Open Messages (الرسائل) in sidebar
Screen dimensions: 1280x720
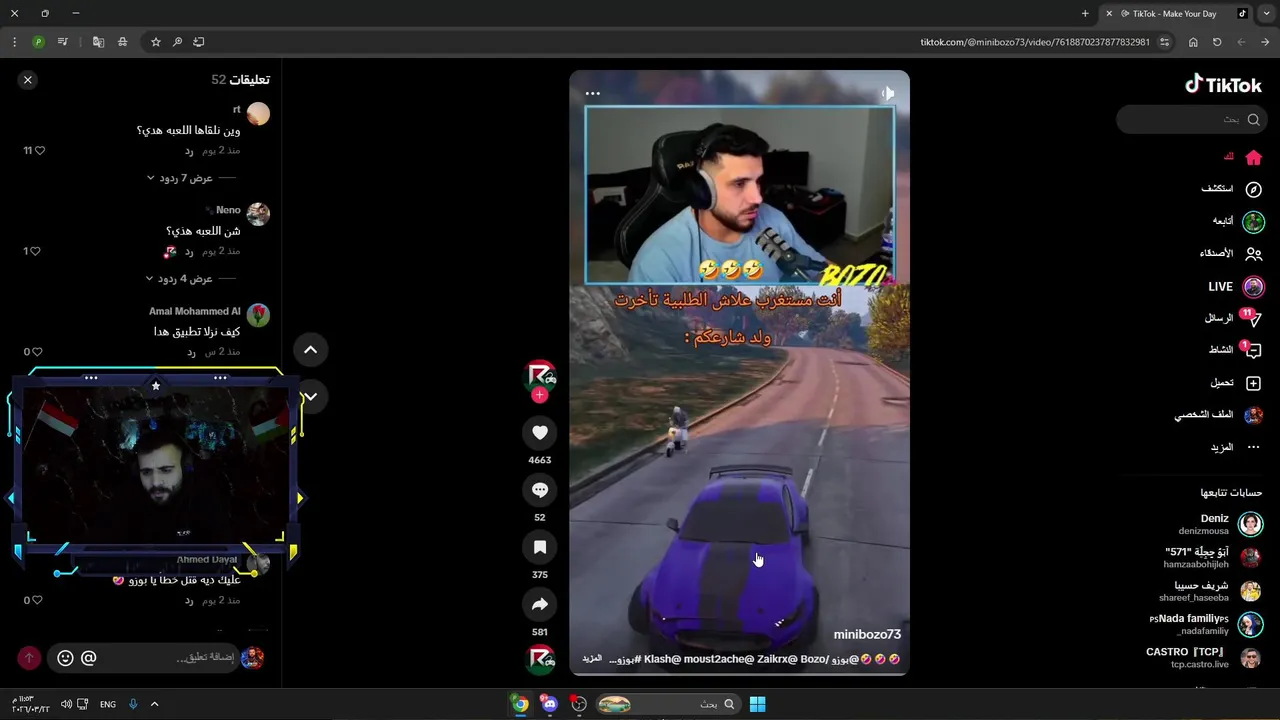(1232, 318)
